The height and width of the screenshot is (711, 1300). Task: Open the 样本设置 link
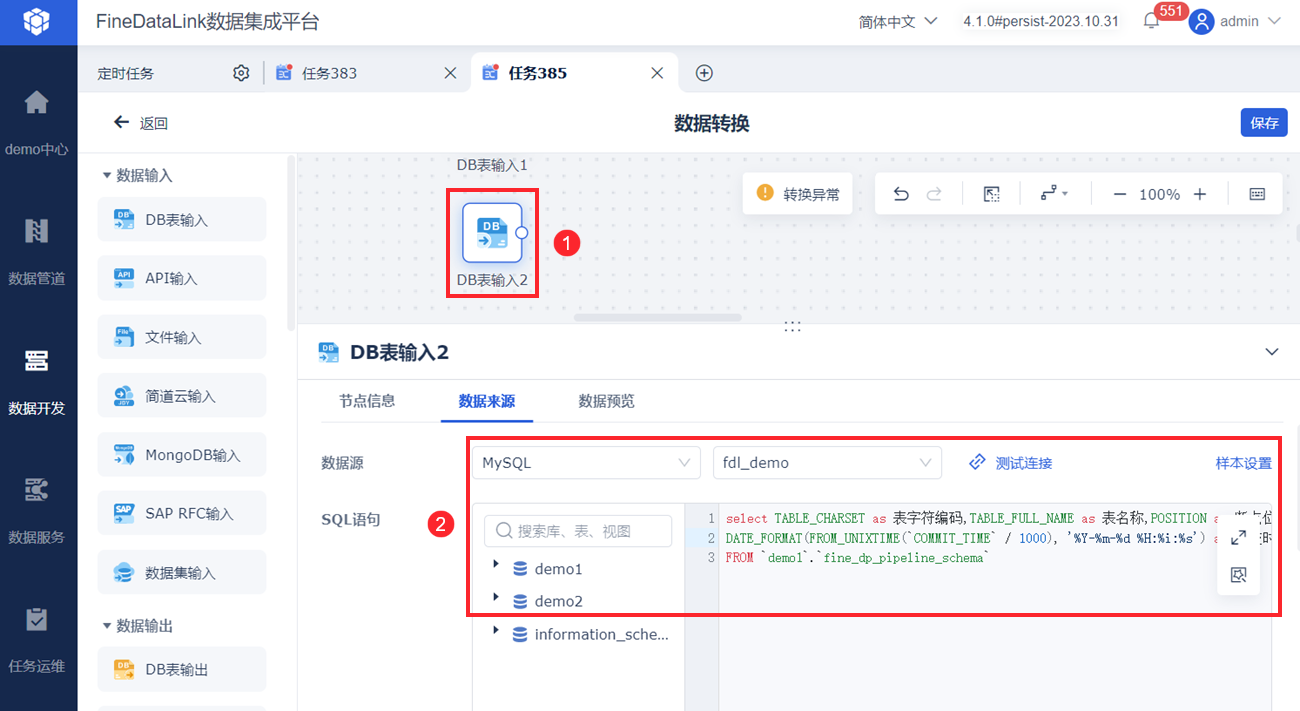[x=1243, y=463]
